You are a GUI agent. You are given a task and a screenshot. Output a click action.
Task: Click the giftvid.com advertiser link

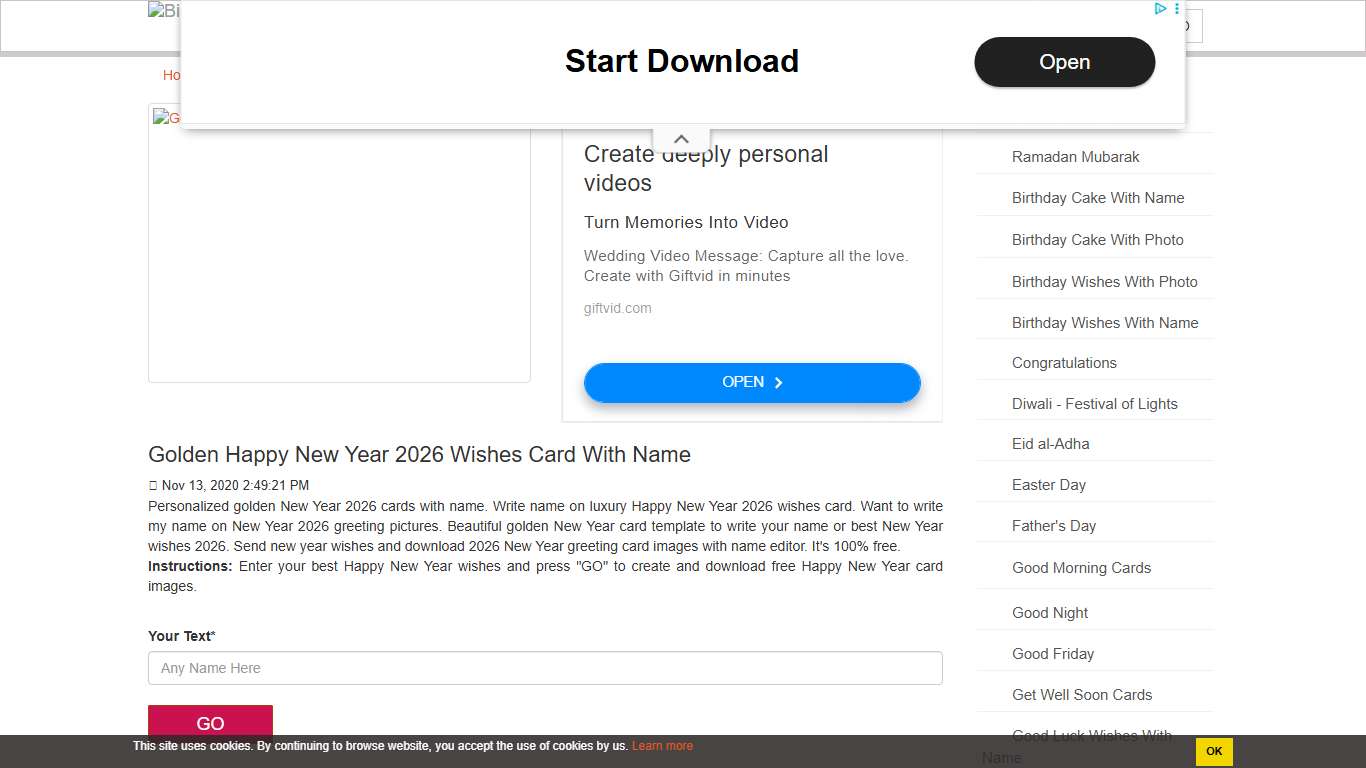click(617, 308)
